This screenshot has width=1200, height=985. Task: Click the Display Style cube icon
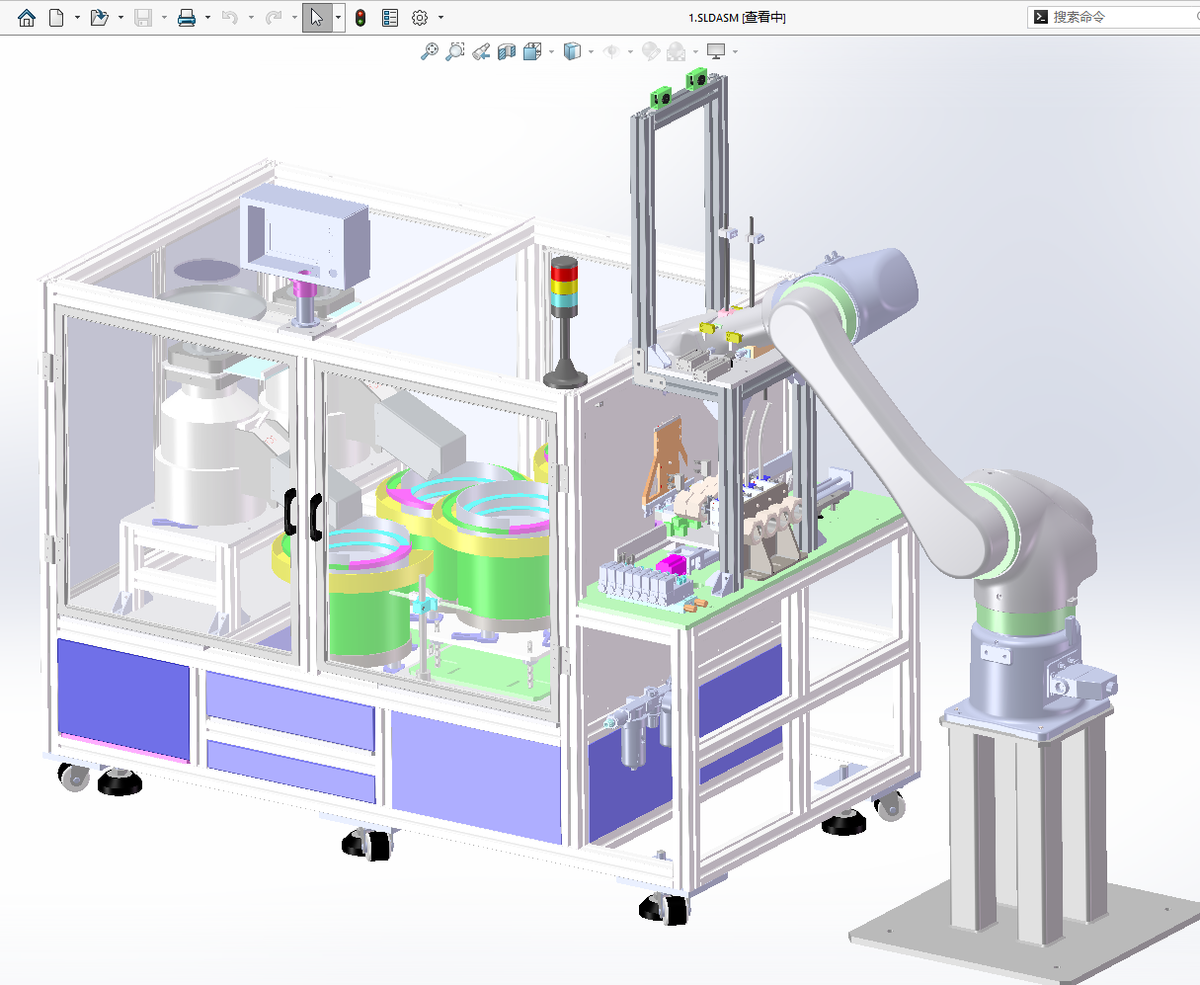pos(572,51)
